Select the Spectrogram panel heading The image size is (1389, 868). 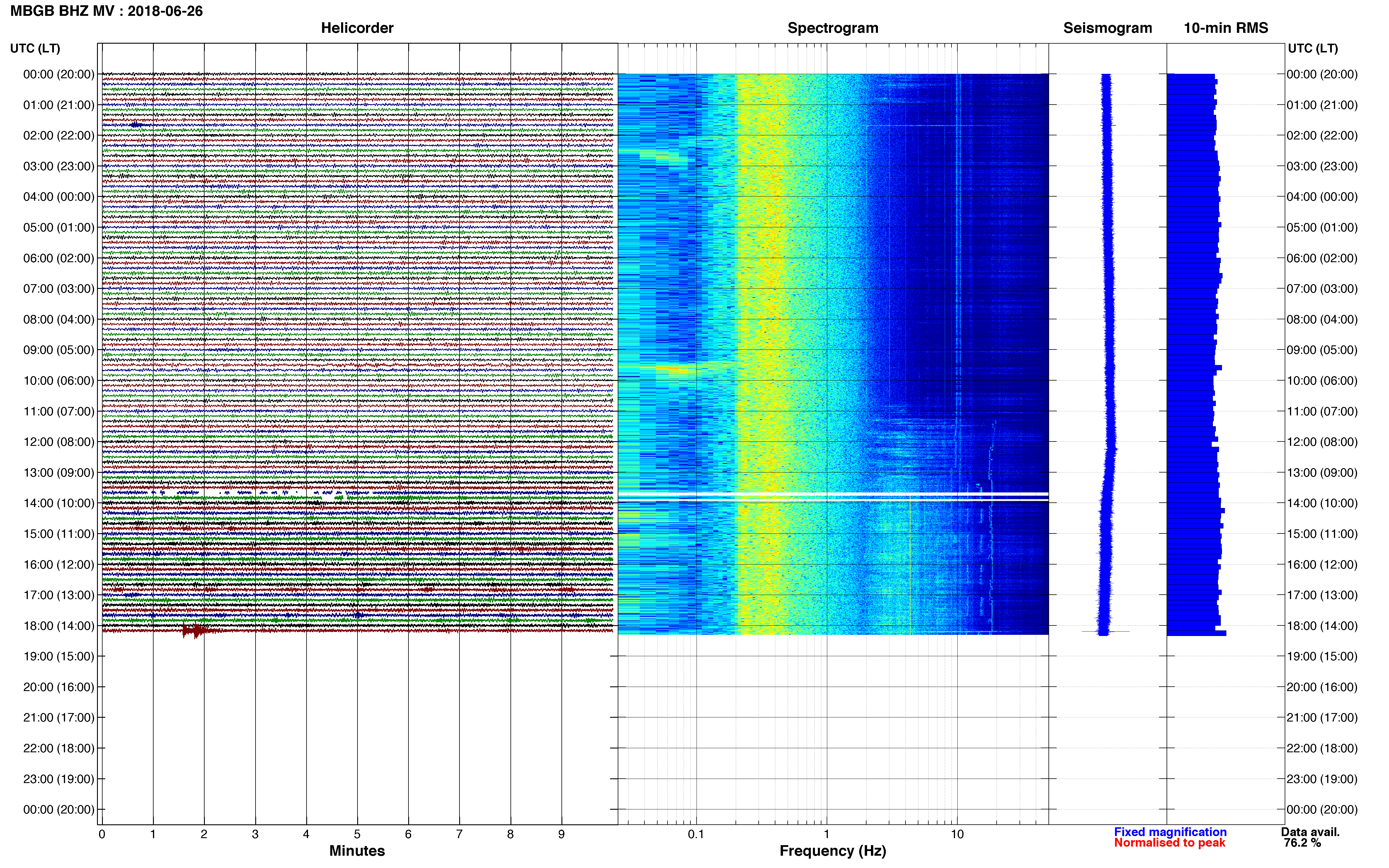tap(833, 28)
